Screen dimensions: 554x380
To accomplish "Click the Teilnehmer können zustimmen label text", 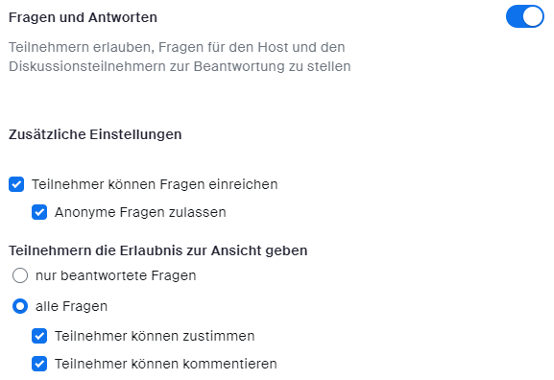I will (154, 336).
